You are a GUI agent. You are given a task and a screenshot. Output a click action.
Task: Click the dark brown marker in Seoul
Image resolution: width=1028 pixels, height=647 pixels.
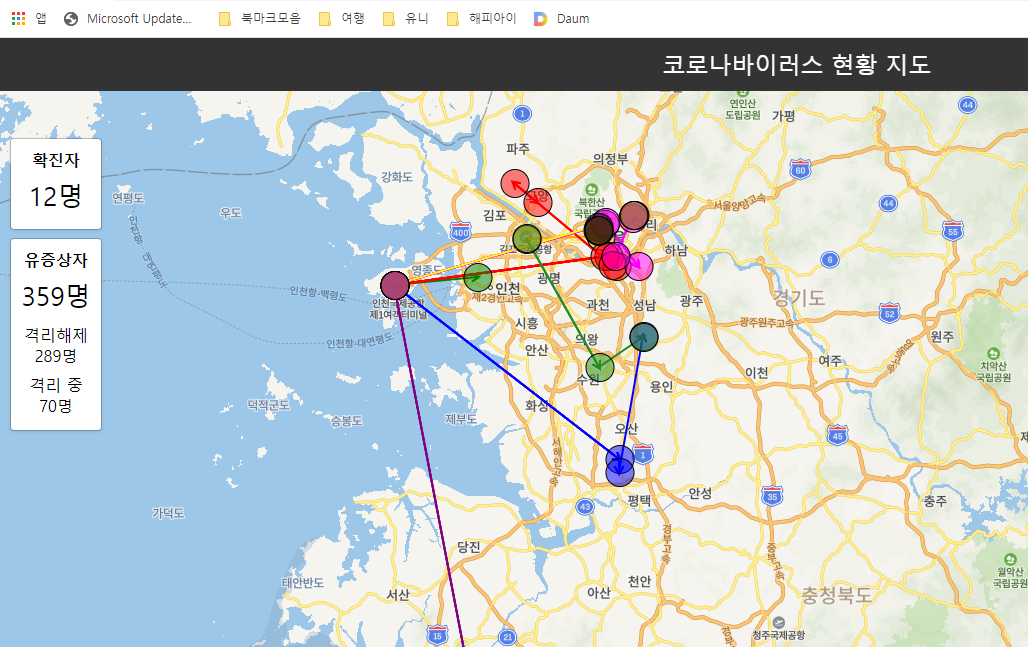point(598,230)
